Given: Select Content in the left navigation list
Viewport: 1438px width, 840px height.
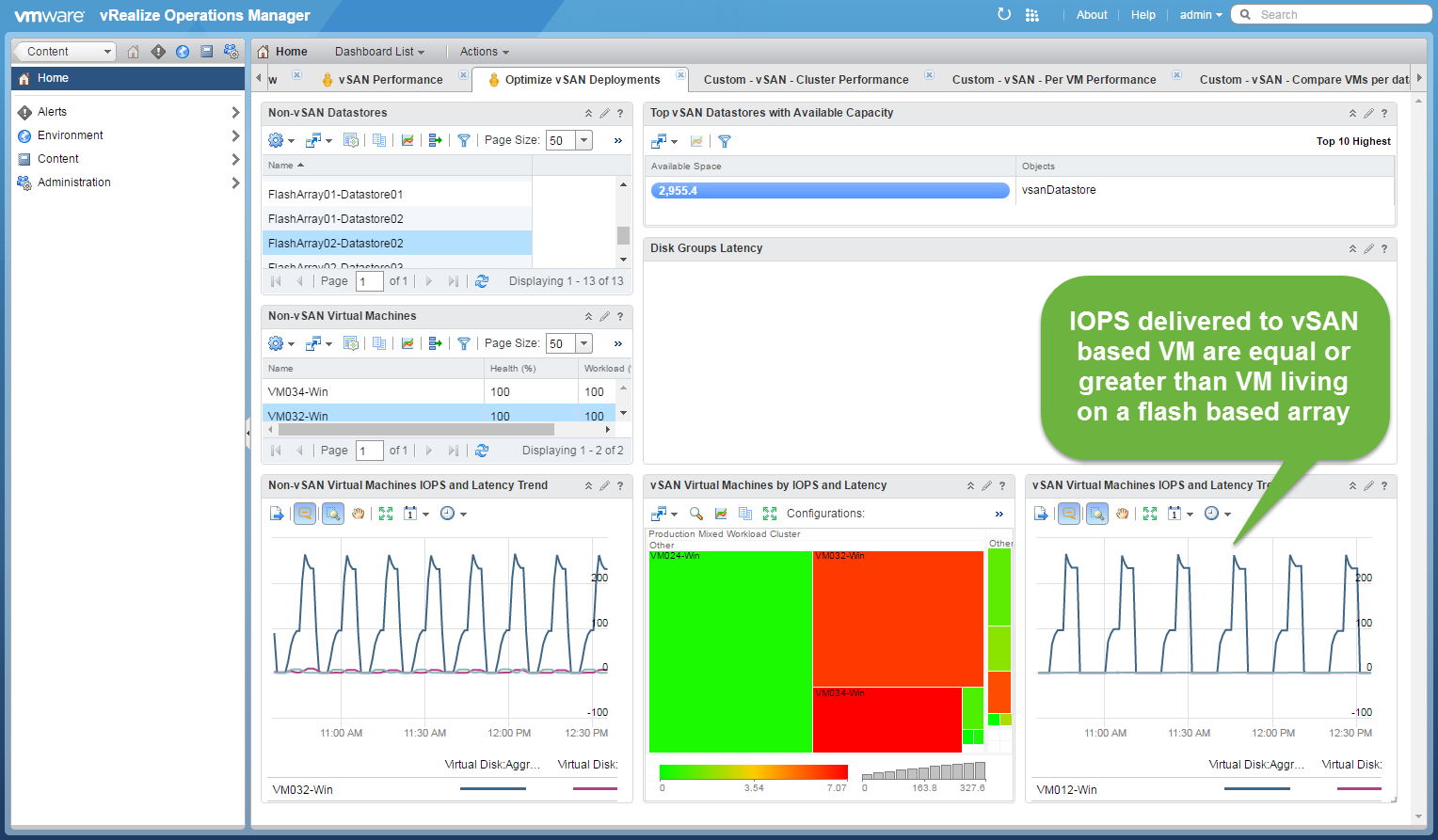Looking at the screenshot, I should (58, 159).
